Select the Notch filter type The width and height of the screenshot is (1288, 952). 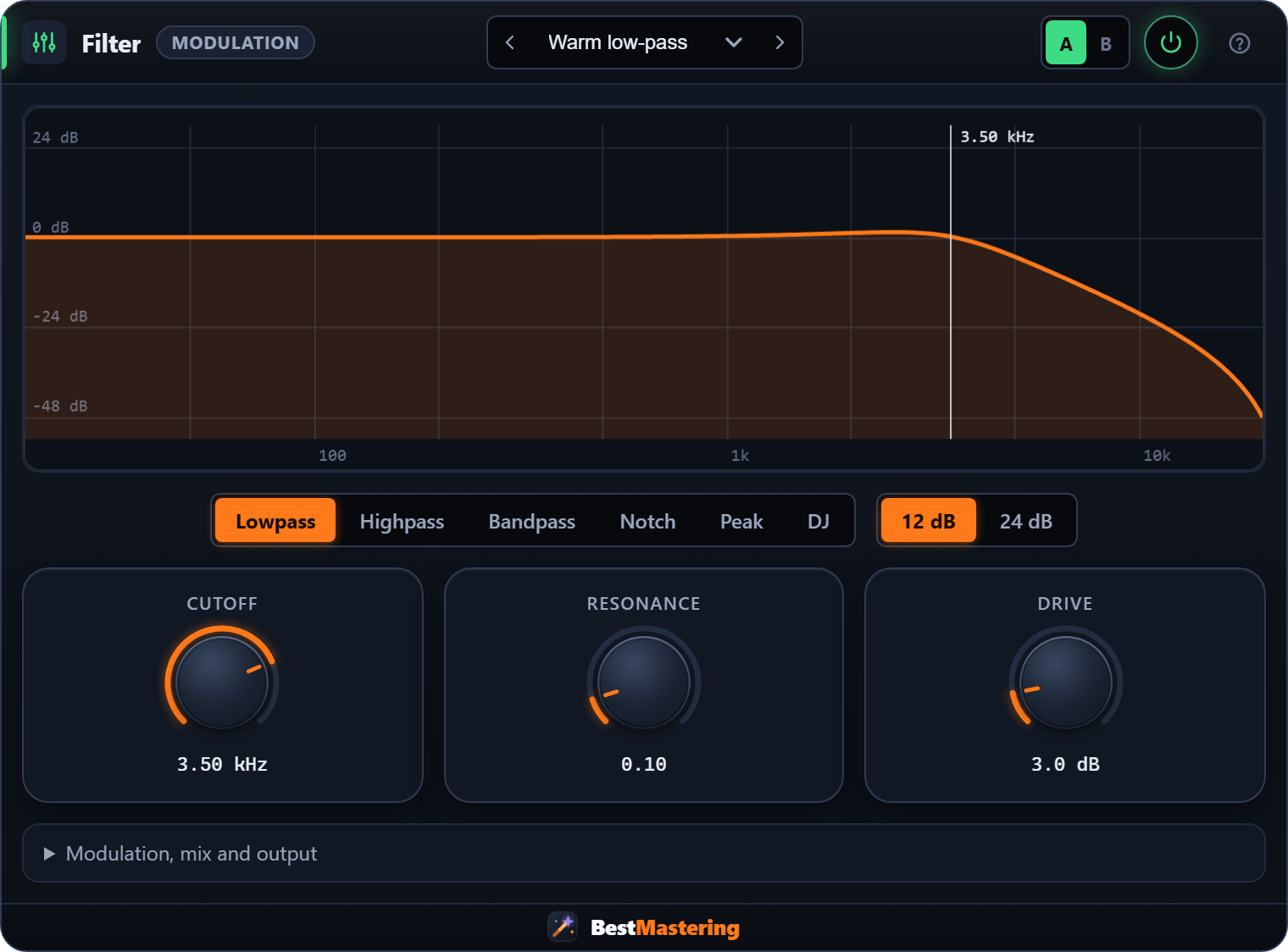(647, 521)
